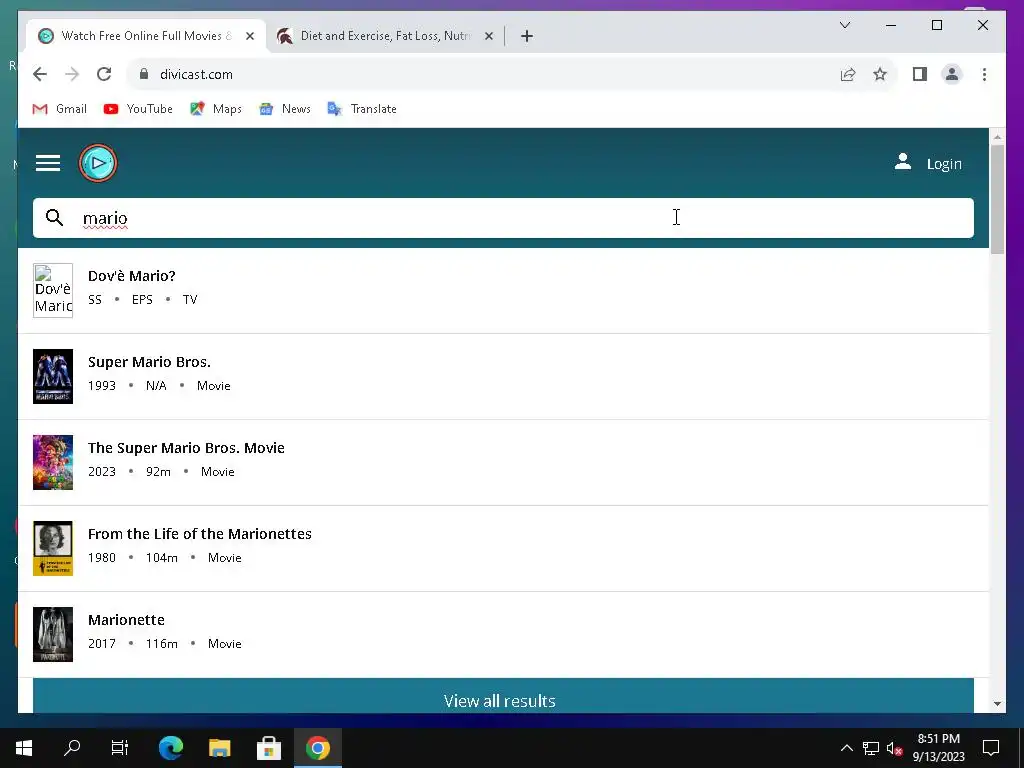Click Super Mario Bros. 1993 poster thumbnail
Viewport: 1024px width, 768px height.
pos(53,377)
